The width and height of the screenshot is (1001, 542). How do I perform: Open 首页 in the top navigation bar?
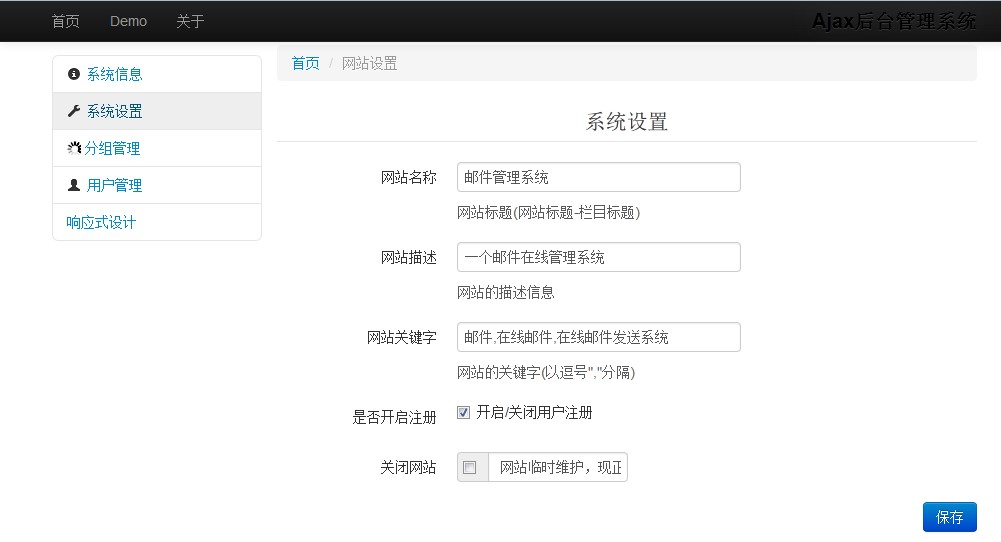point(66,21)
